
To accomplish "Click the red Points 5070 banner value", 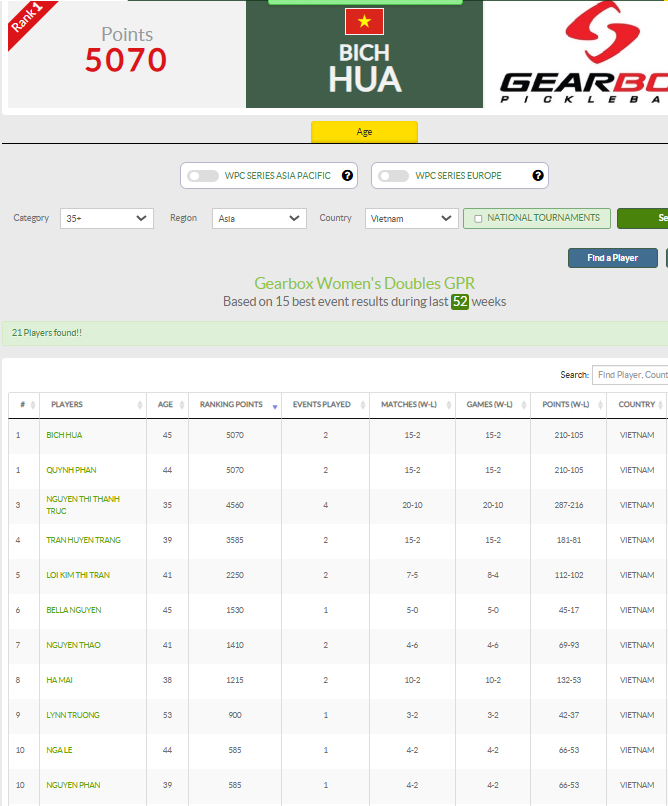I will point(126,60).
